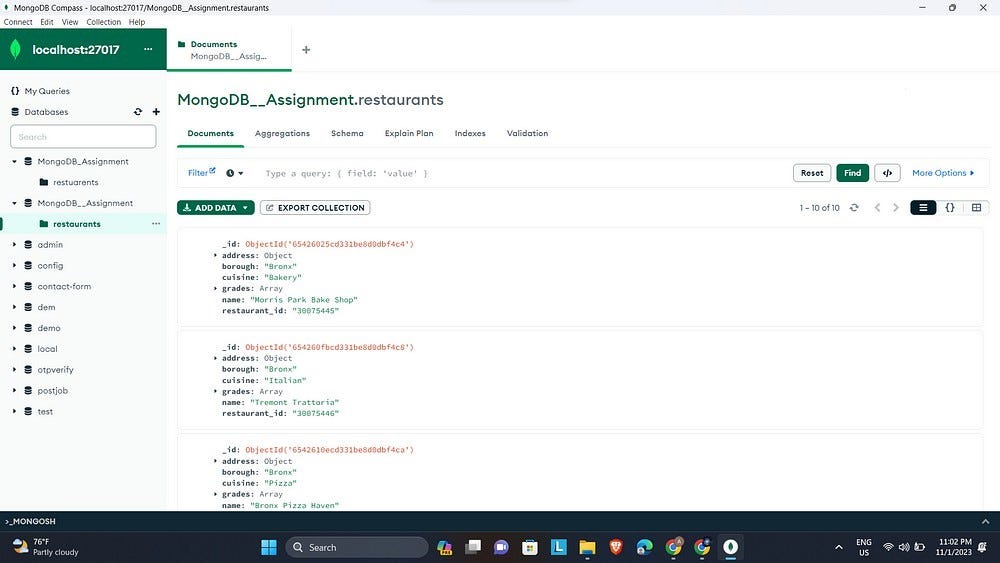Open the Connect menu

coord(18,22)
